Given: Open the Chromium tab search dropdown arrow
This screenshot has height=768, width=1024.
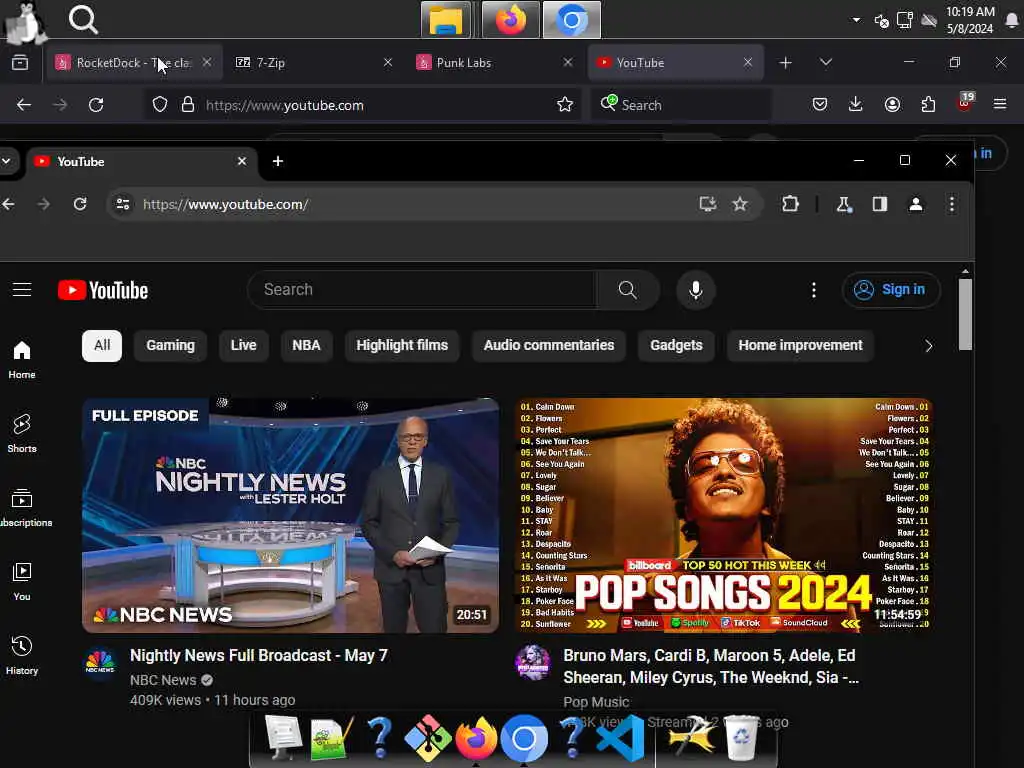Looking at the screenshot, I should (6, 161).
